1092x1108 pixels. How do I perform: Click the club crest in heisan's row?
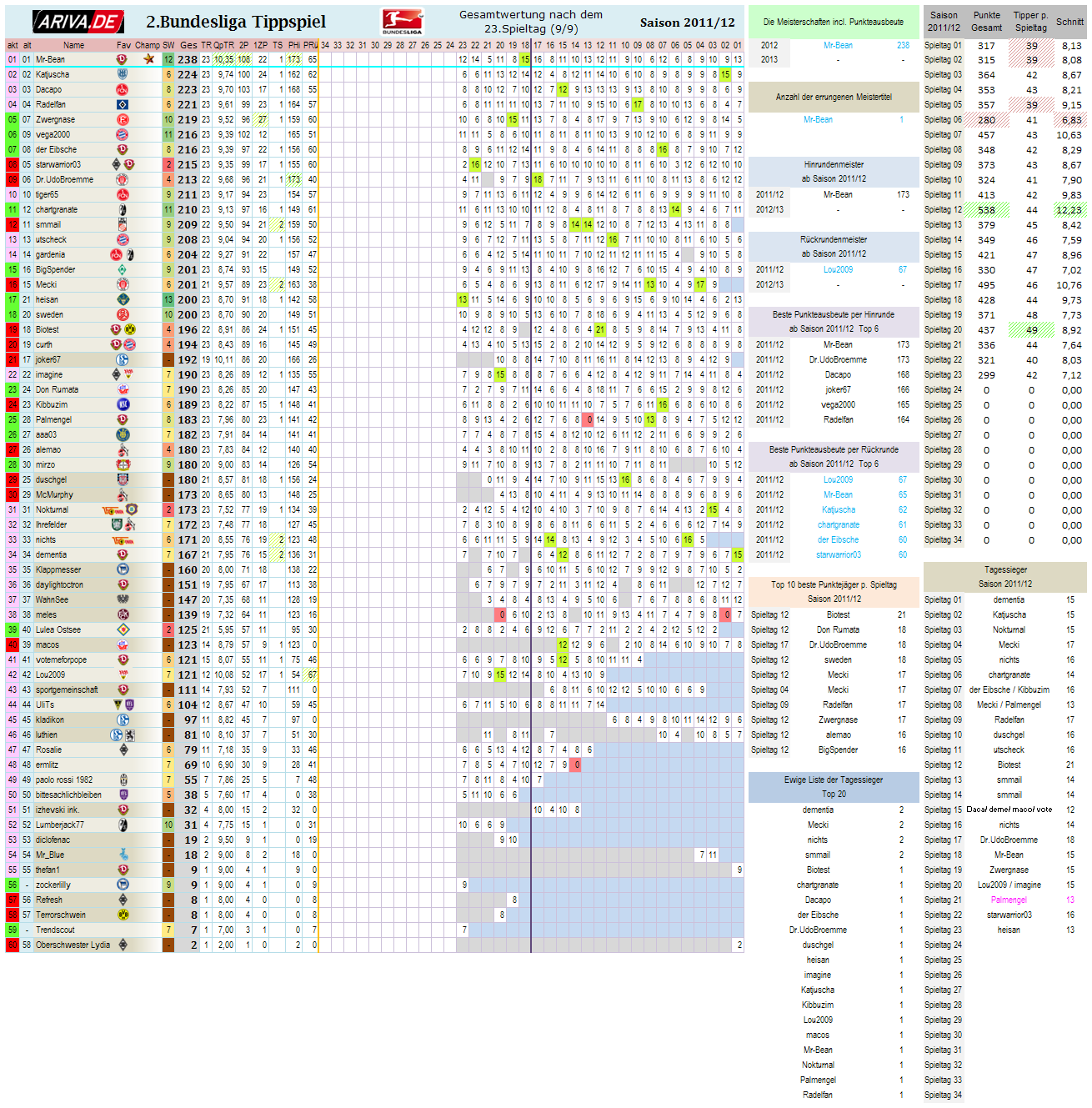123,299
